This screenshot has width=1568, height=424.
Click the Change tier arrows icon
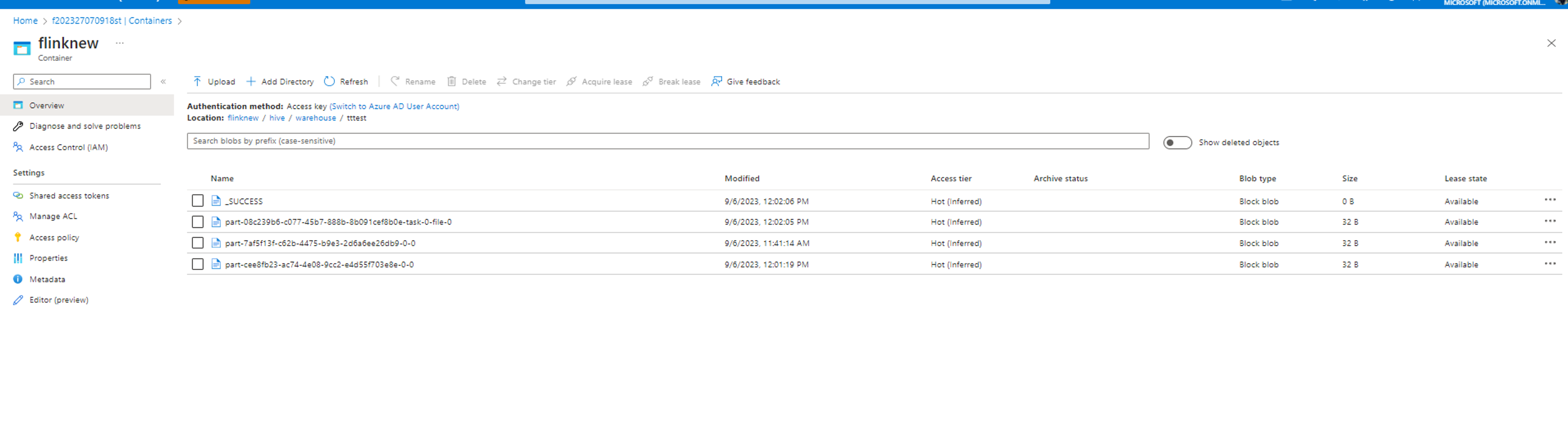click(x=501, y=82)
